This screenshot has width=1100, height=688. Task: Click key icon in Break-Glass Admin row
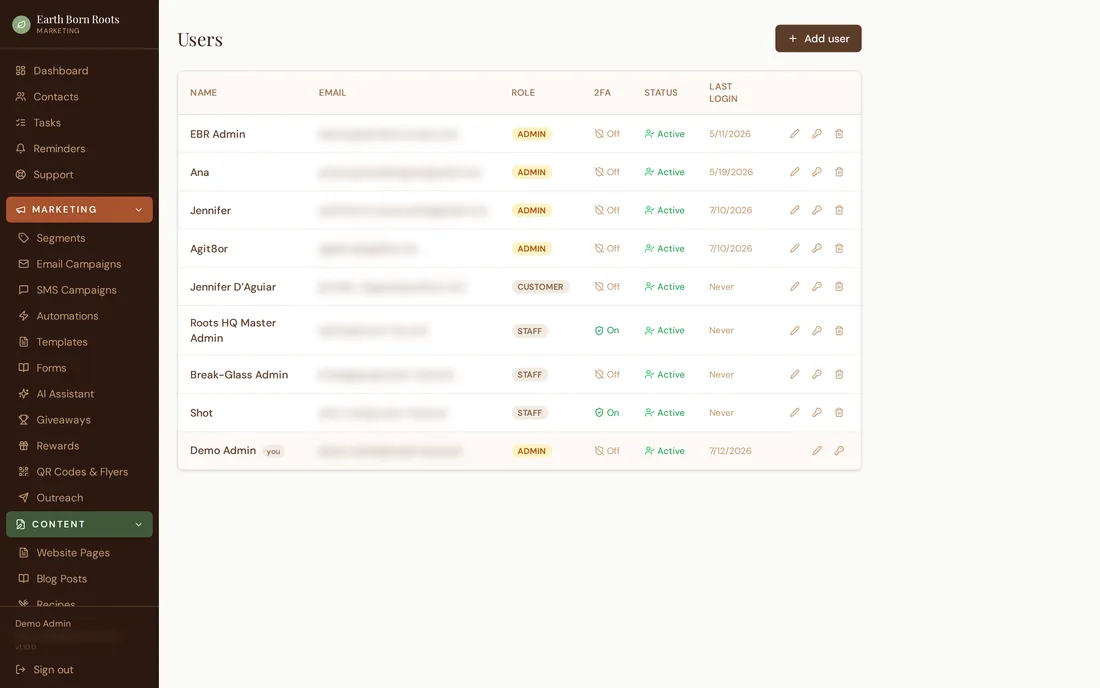tap(817, 375)
